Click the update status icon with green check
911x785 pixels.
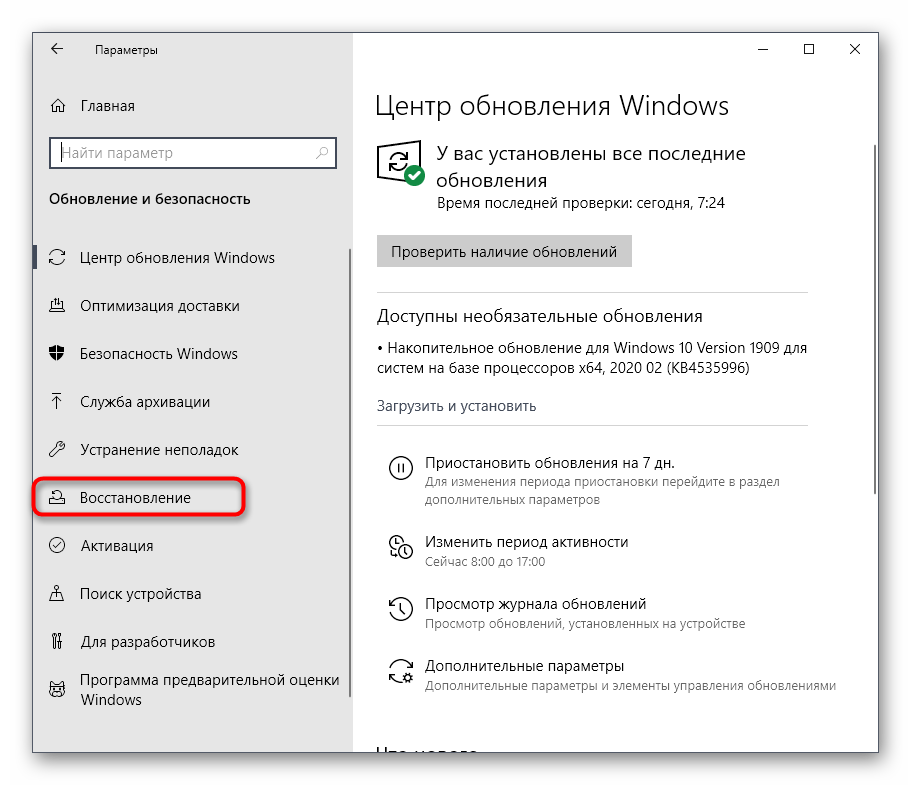[x=400, y=163]
